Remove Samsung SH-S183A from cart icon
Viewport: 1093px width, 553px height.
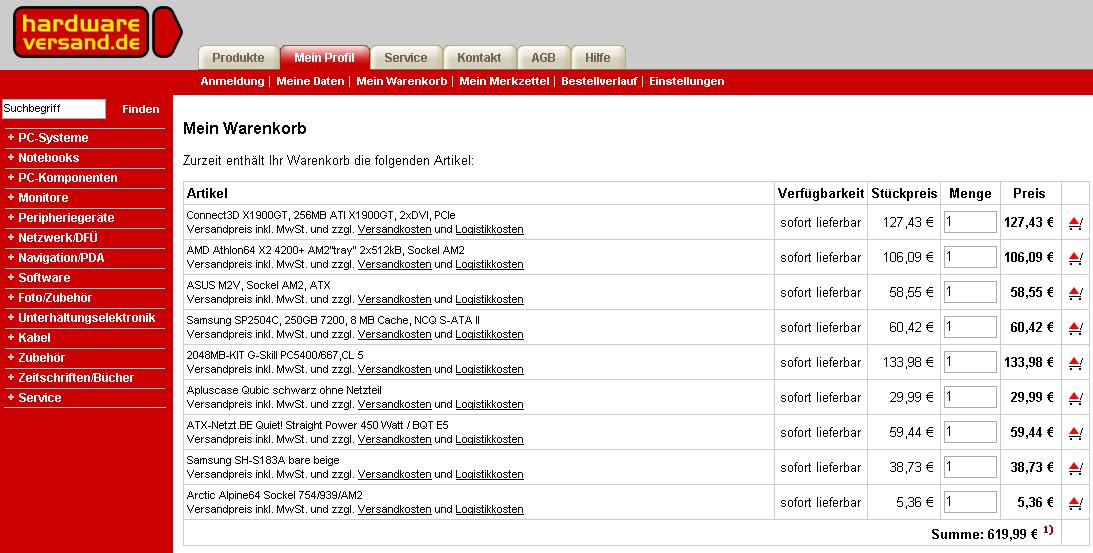1075,468
